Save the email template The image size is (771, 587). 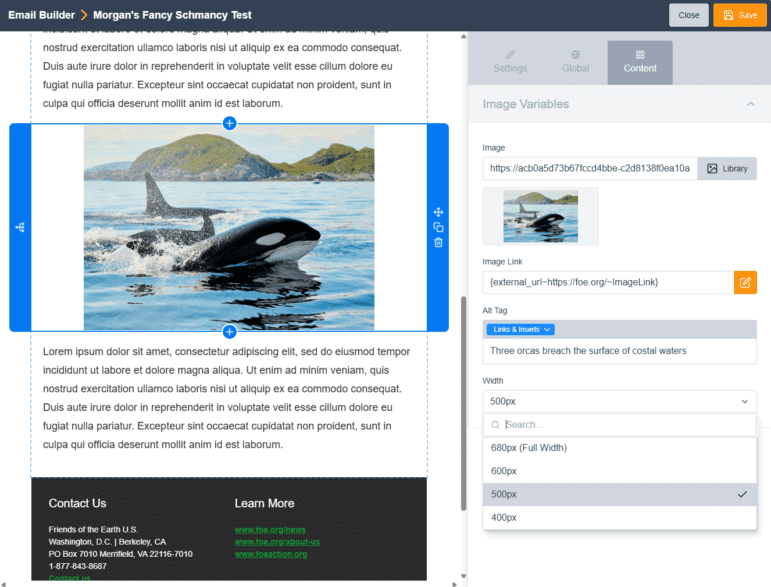point(740,15)
